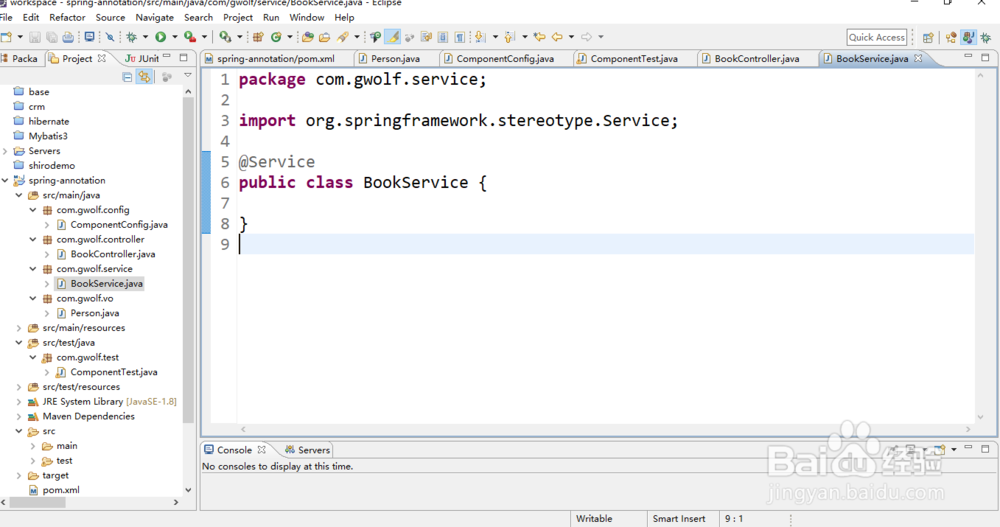Image resolution: width=1000 pixels, height=527 pixels.
Task: Click the Print toolbar icon
Action: pos(68,37)
